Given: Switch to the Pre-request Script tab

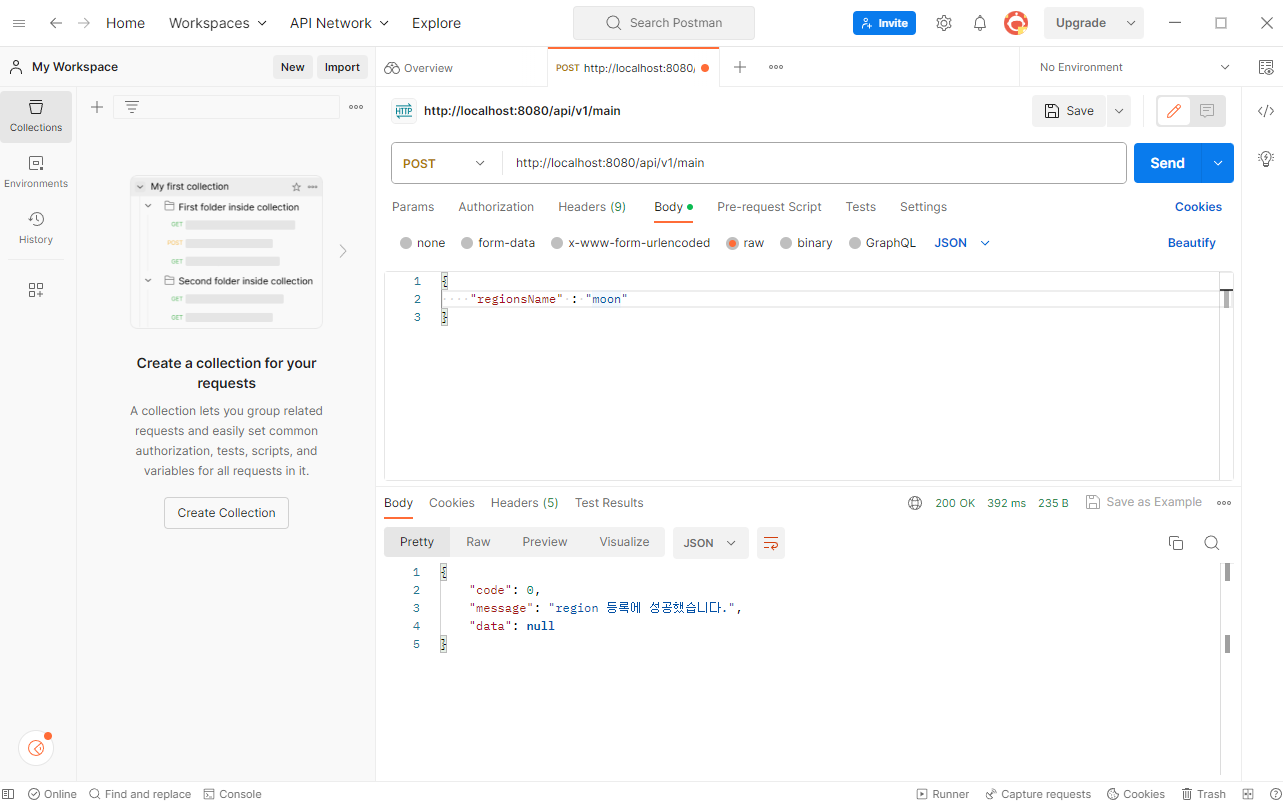Looking at the screenshot, I should 769,207.
